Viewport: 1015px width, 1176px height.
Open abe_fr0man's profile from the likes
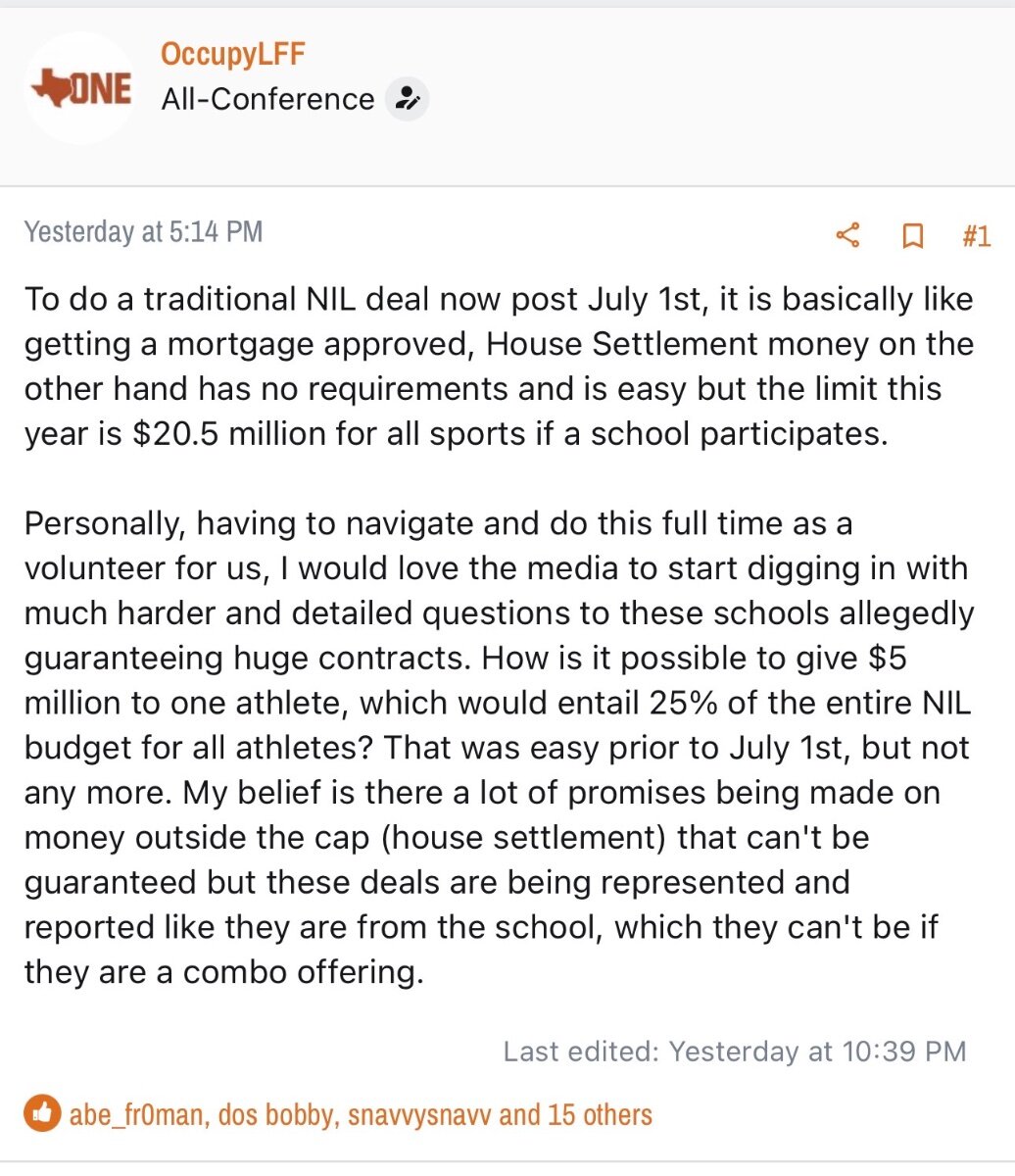[137, 1114]
